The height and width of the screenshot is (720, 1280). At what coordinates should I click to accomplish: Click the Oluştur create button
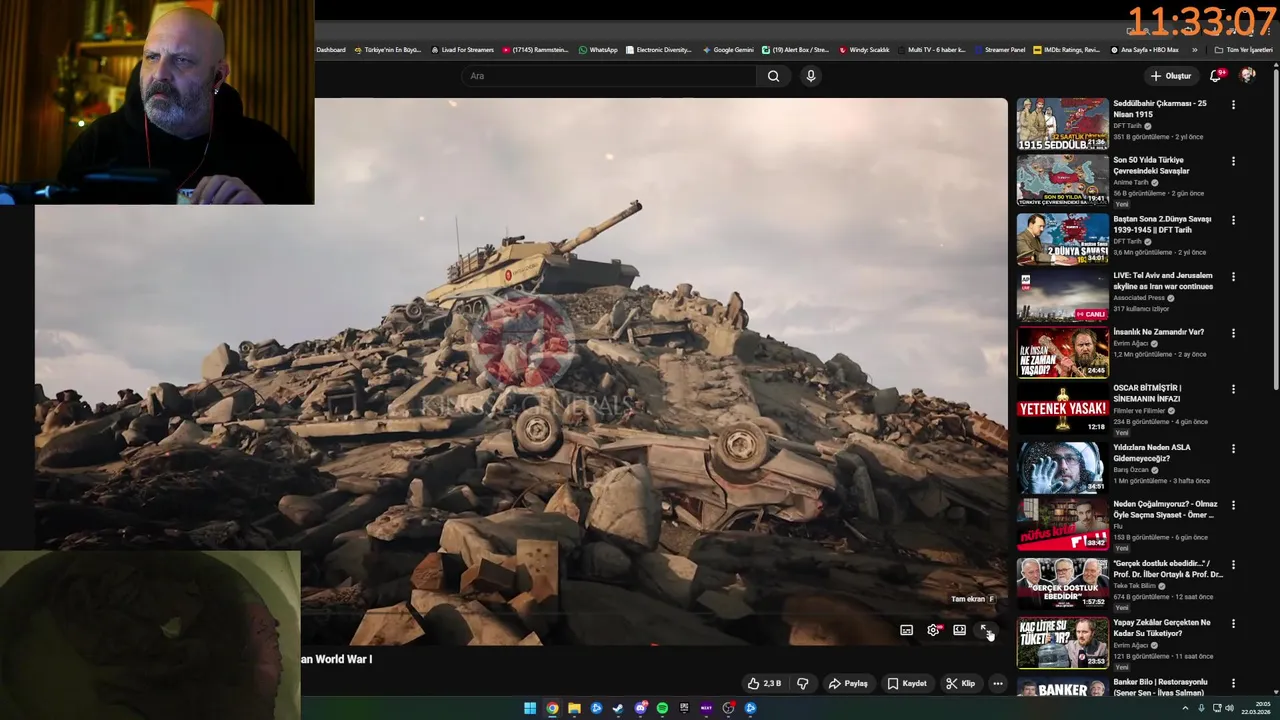coord(1171,76)
